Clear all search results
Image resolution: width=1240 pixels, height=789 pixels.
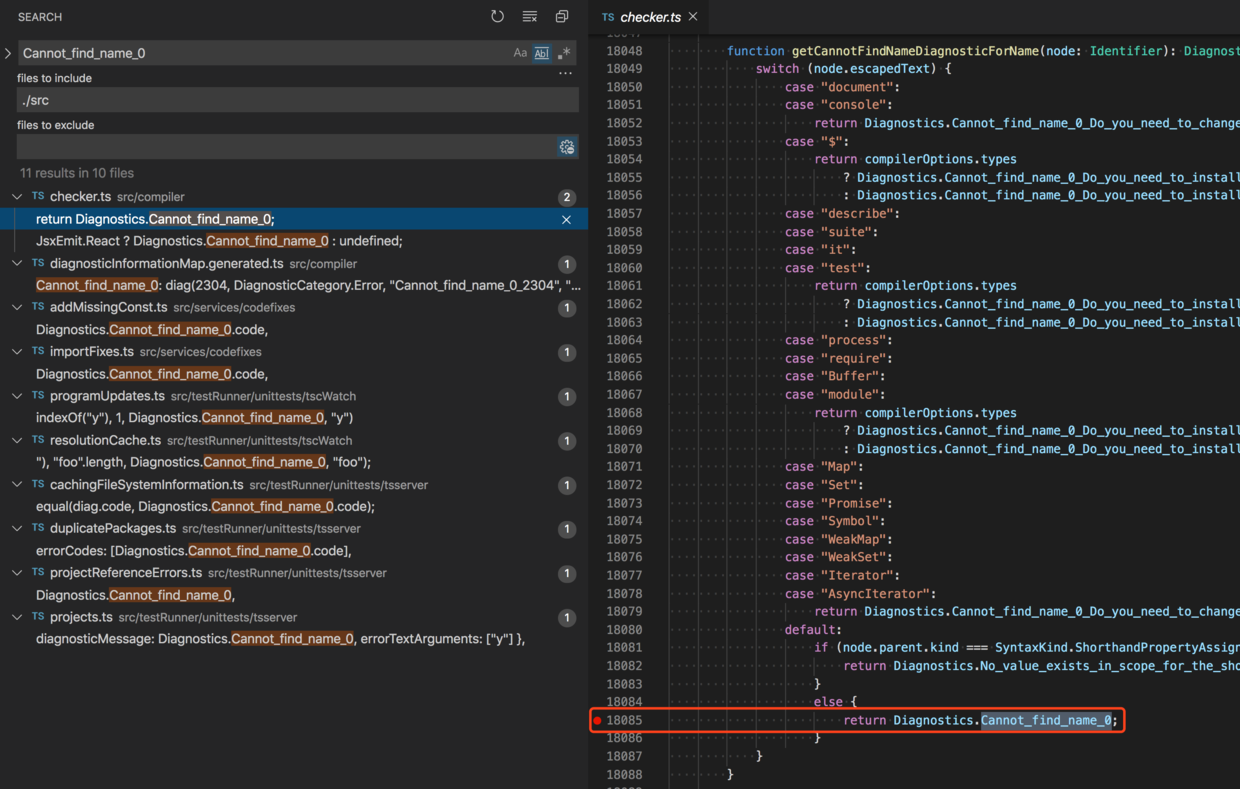(x=530, y=17)
